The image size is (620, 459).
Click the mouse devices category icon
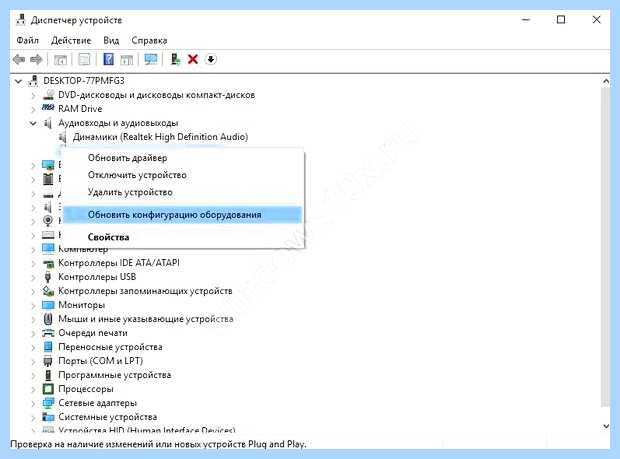click(x=48, y=319)
